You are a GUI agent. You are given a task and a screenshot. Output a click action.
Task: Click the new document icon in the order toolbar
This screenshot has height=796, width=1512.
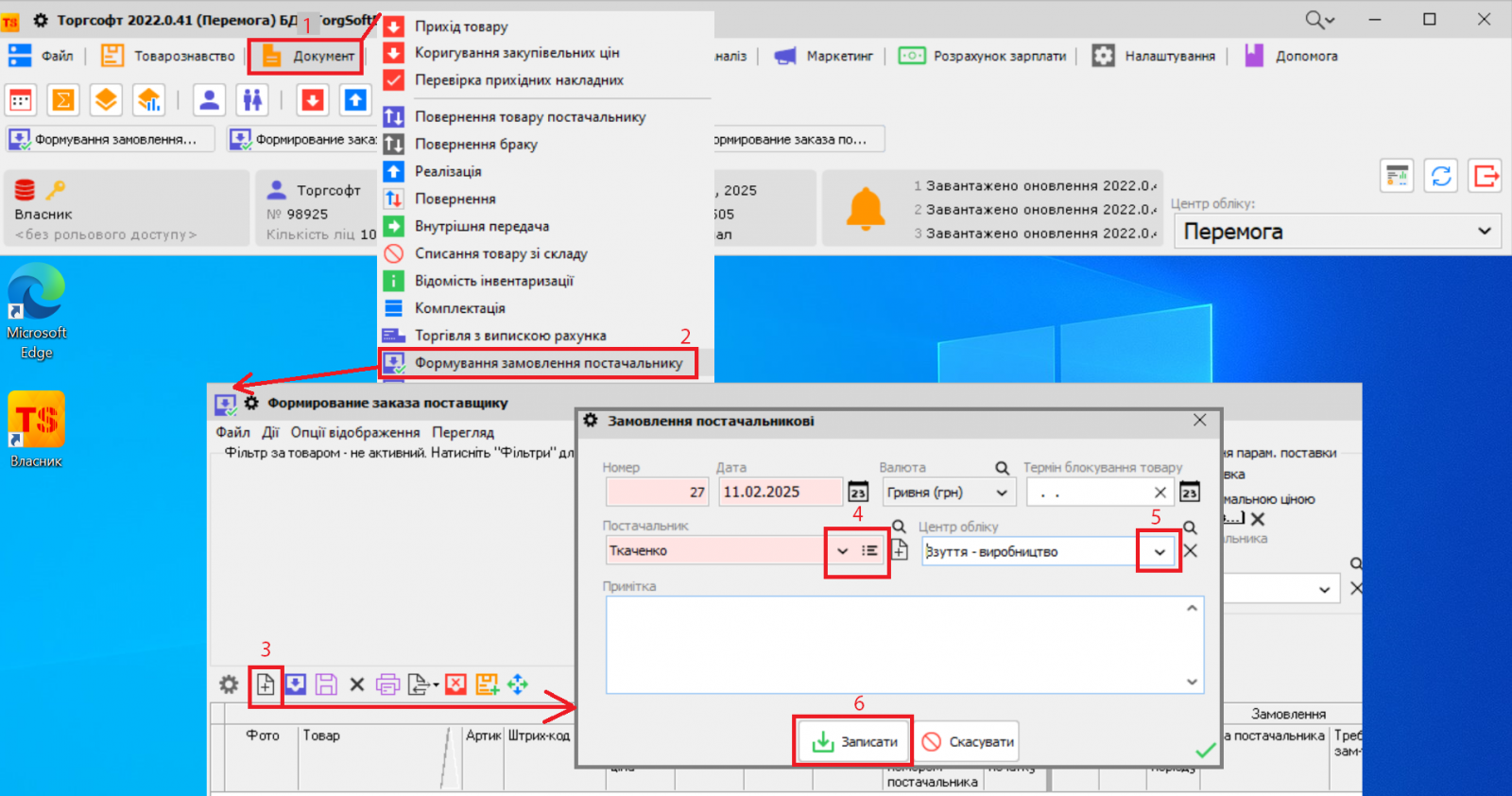pyautogui.click(x=266, y=684)
